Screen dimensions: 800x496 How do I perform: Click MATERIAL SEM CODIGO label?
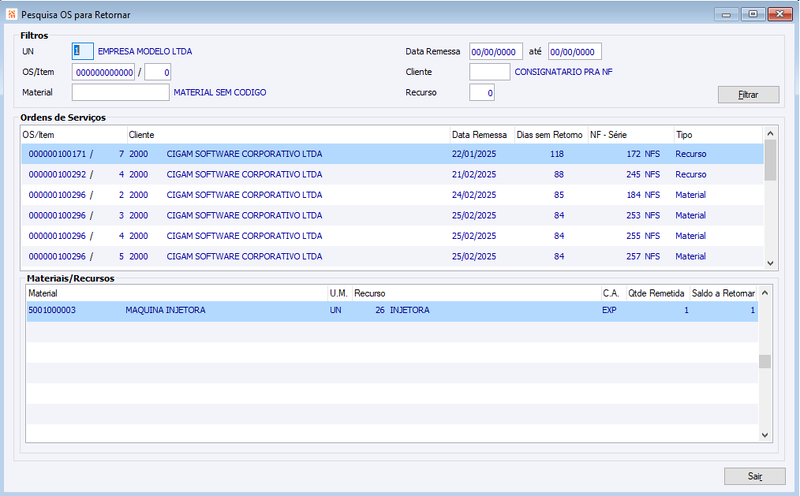[x=220, y=92]
